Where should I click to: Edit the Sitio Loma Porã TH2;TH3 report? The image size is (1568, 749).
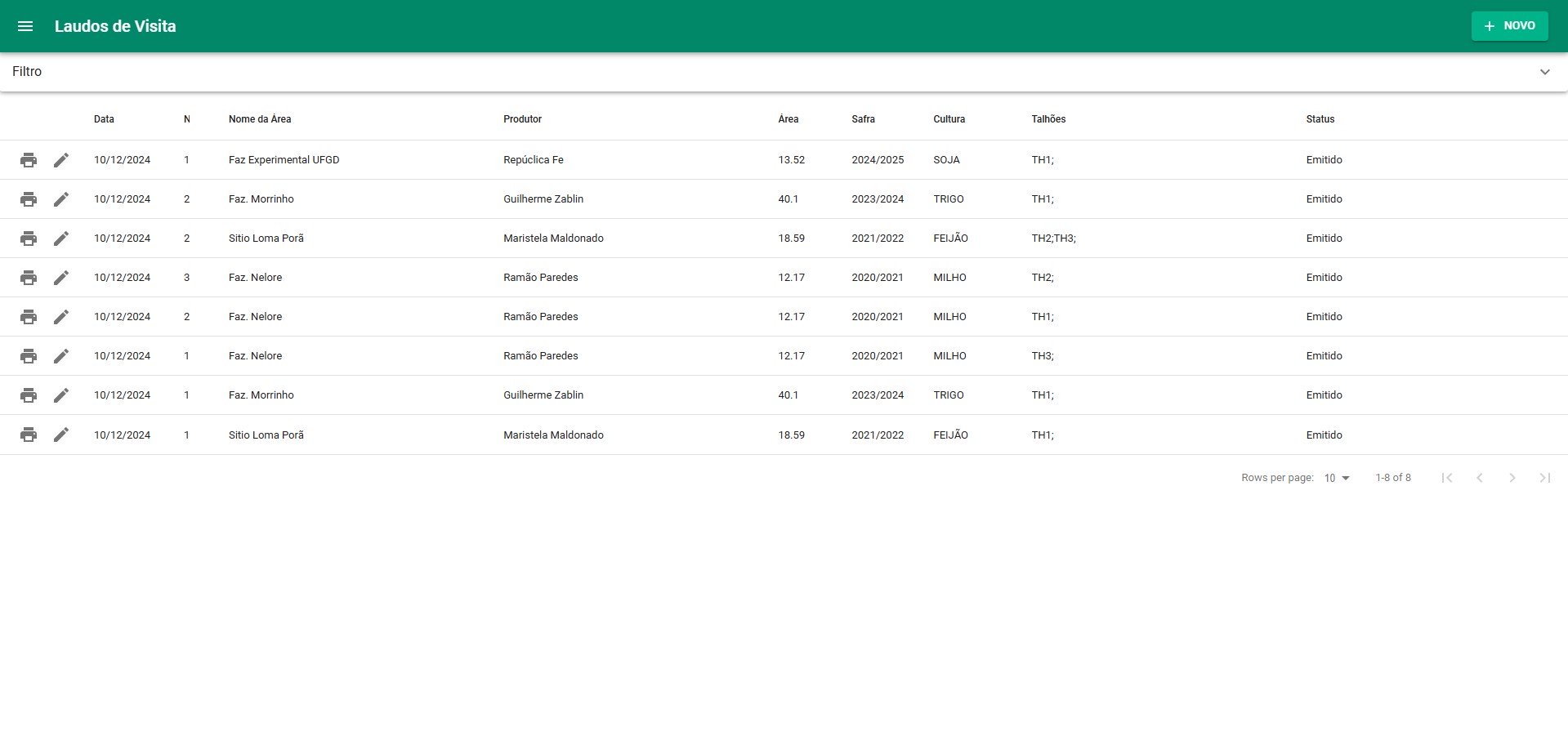(x=61, y=239)
